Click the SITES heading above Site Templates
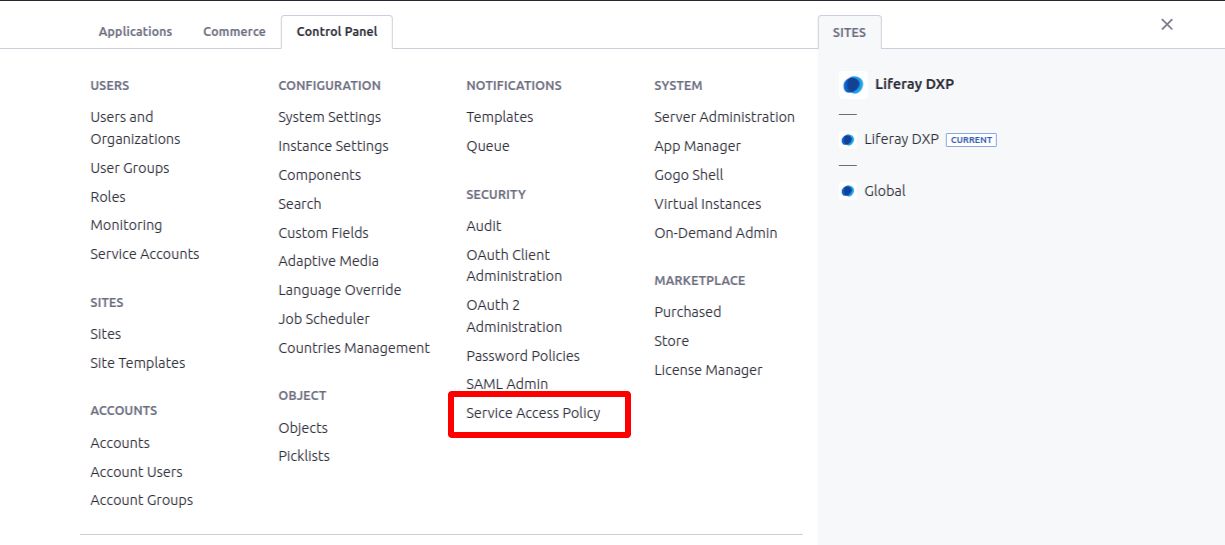Image resolution: width=1225 pixels, height=545 pixels. 107,303
